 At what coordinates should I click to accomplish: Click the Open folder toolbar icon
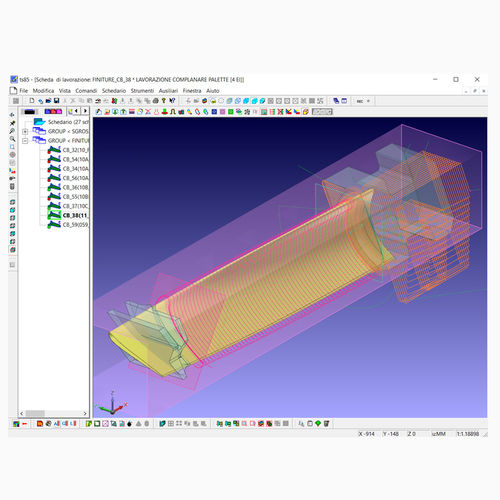click(48, 101)
